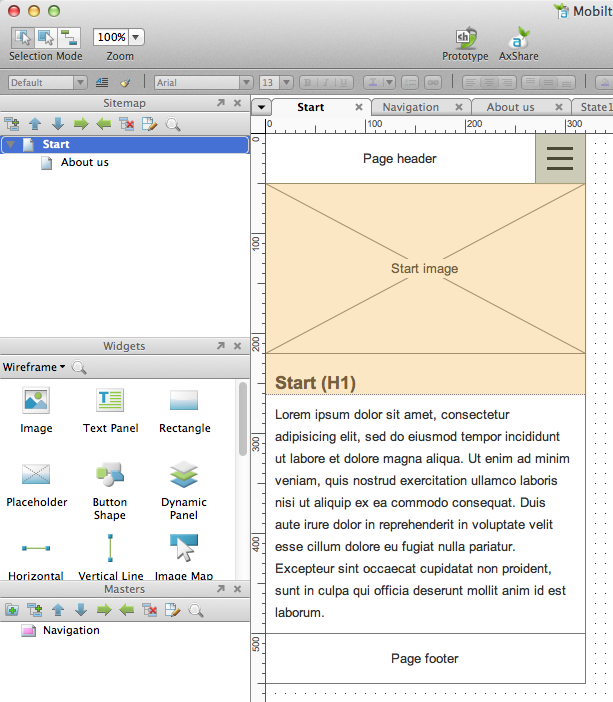Toggle the first Selection Mode button
The height and width of the screenshot is (702, 613).
22,37
